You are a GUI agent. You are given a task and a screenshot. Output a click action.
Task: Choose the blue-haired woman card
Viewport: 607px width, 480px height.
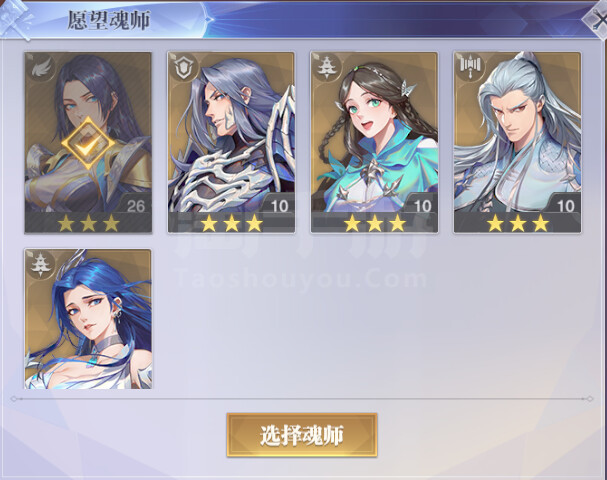tap(88, 319)
